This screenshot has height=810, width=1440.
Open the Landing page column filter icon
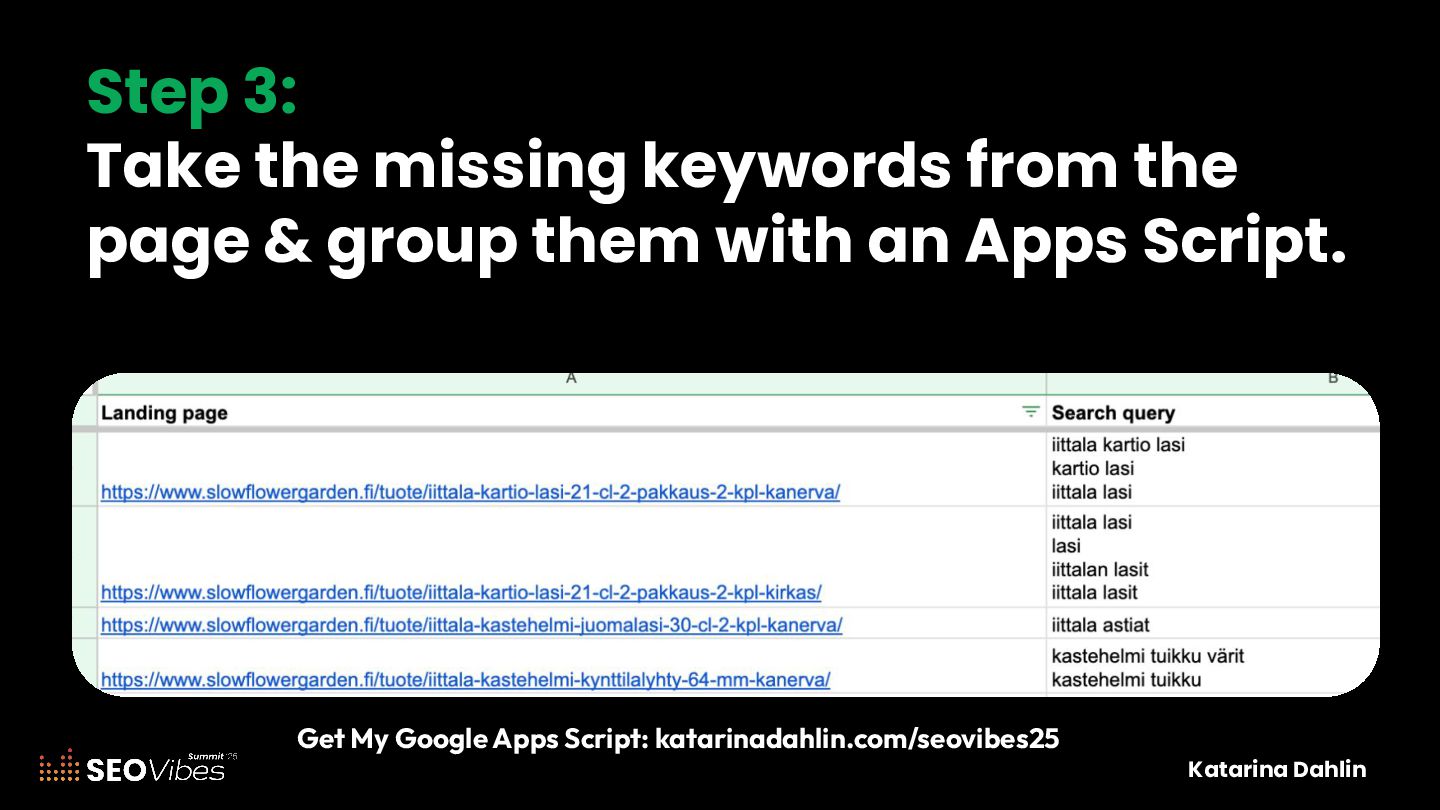coord(1030,412)
